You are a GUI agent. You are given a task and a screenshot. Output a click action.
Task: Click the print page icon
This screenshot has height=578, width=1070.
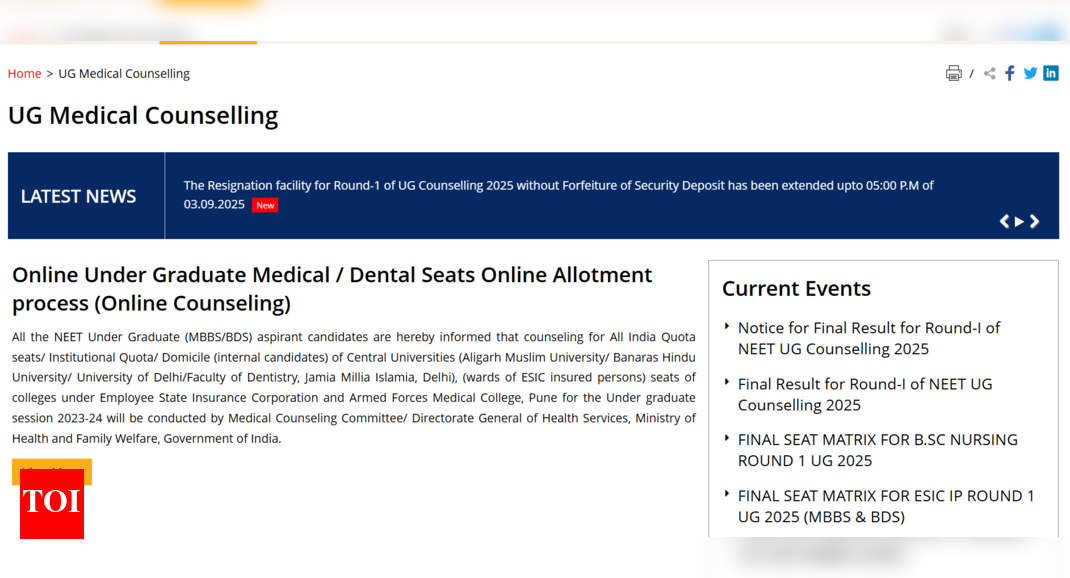coord(953,73)
